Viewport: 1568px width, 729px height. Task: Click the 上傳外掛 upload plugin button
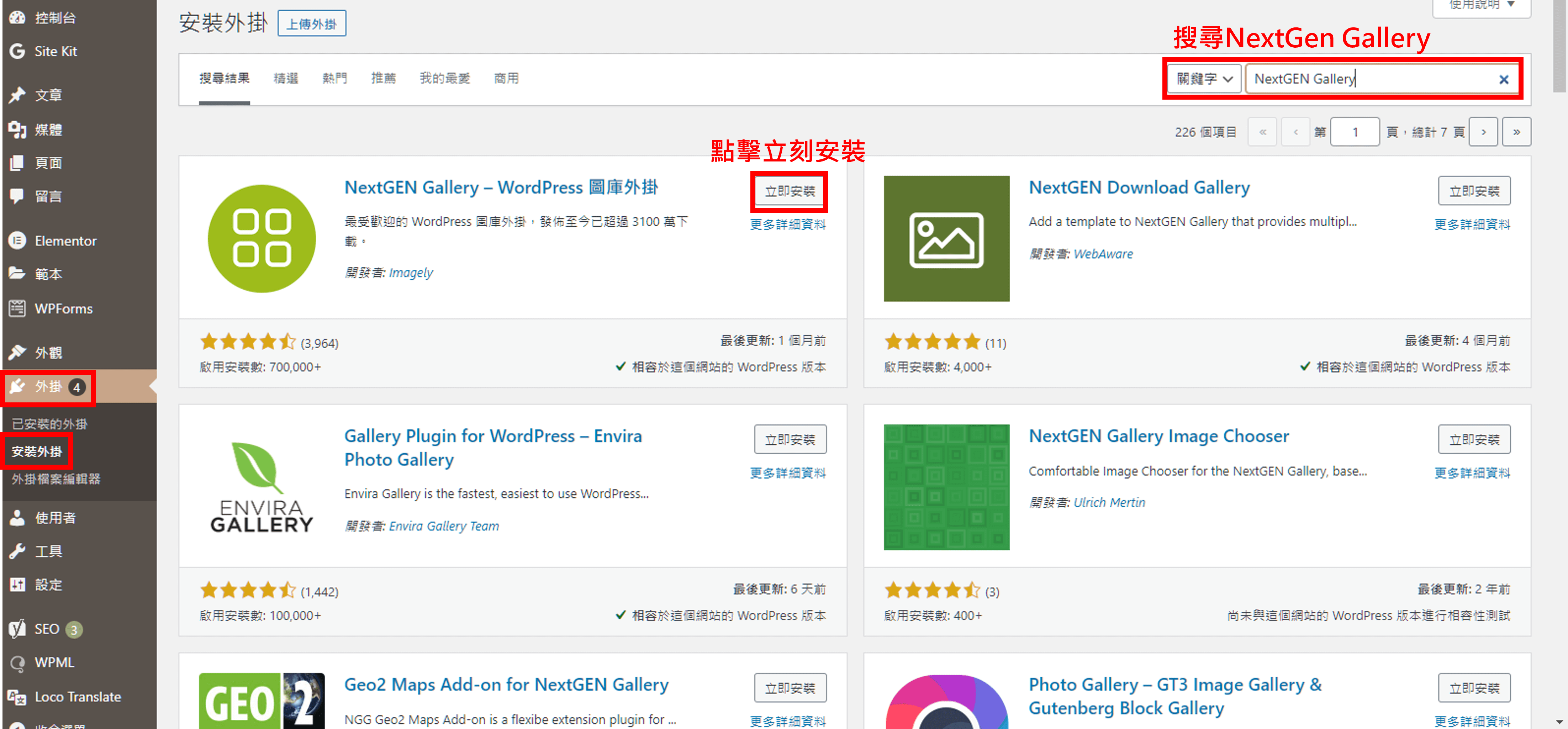(x=312, y=23)
